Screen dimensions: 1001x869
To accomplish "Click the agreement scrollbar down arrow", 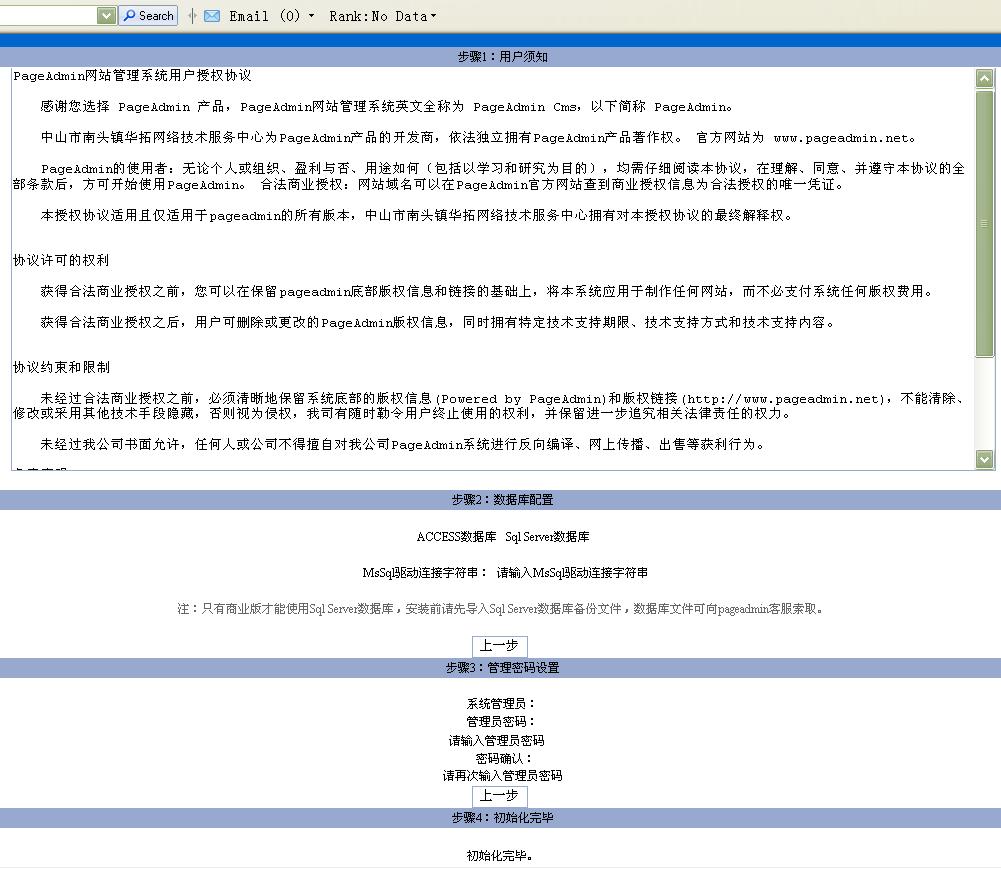I will coord(985,459).
